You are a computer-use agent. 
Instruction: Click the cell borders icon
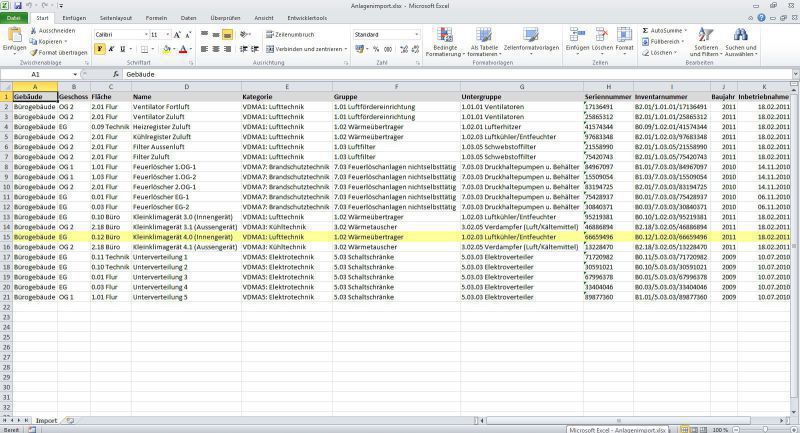point(144,49)
